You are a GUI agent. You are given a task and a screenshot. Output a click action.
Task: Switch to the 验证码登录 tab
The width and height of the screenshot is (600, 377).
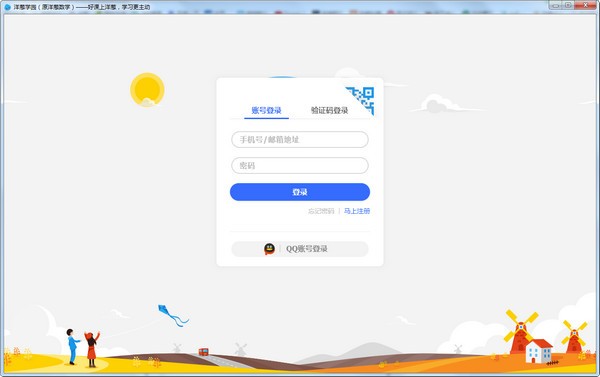329,111
